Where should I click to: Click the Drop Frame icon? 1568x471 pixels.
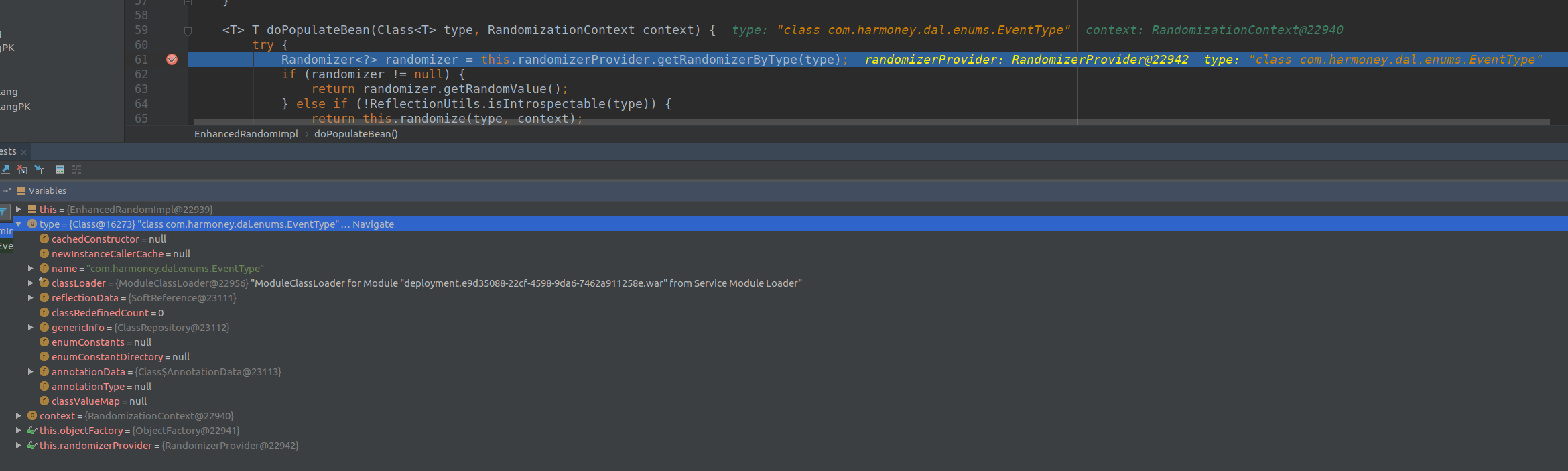click(x=22, y=170)
